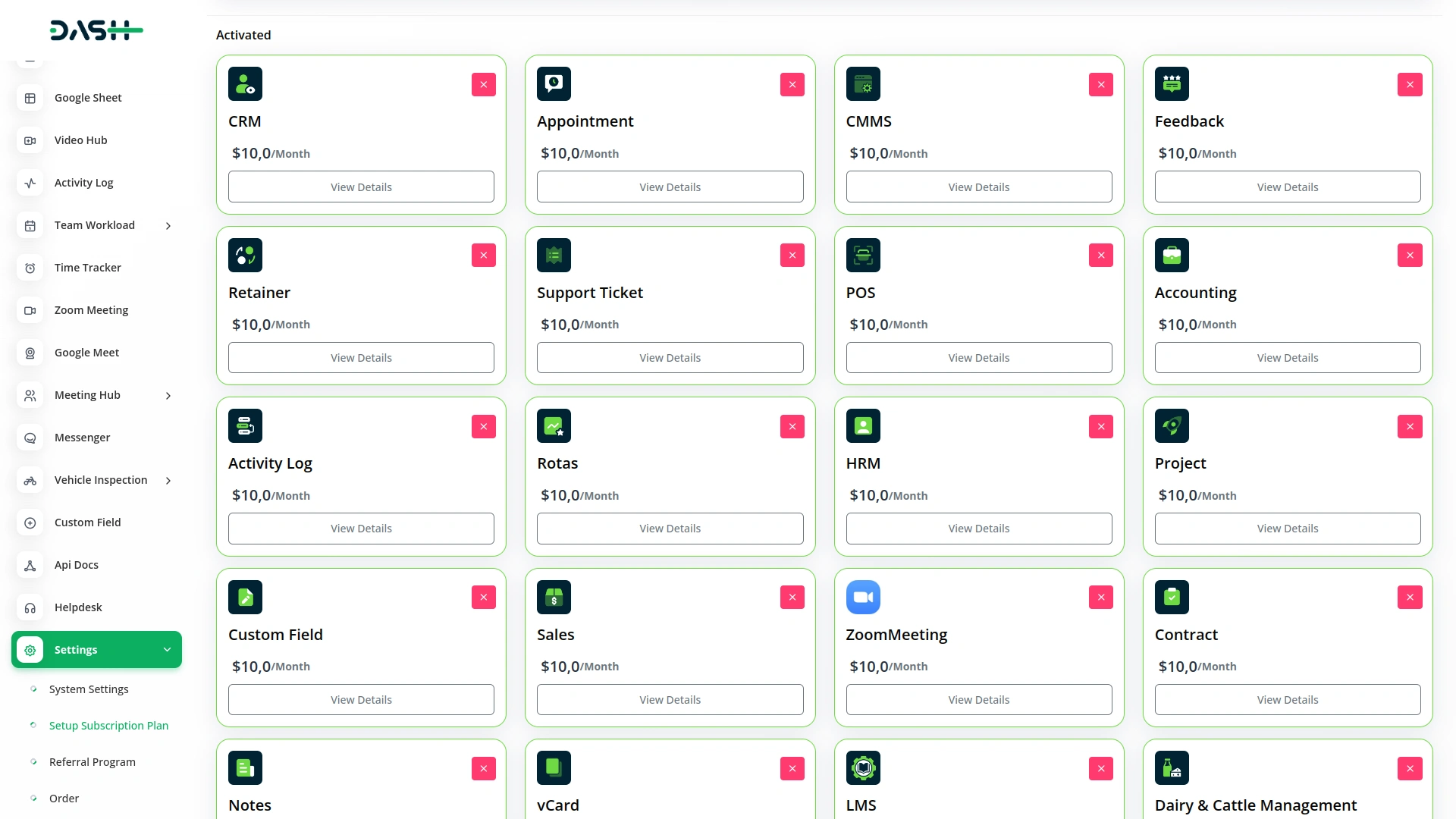Click the Dash logo
Viewport: 1456px width, 819px height.
pyautogui.click(x=96, y=30)
